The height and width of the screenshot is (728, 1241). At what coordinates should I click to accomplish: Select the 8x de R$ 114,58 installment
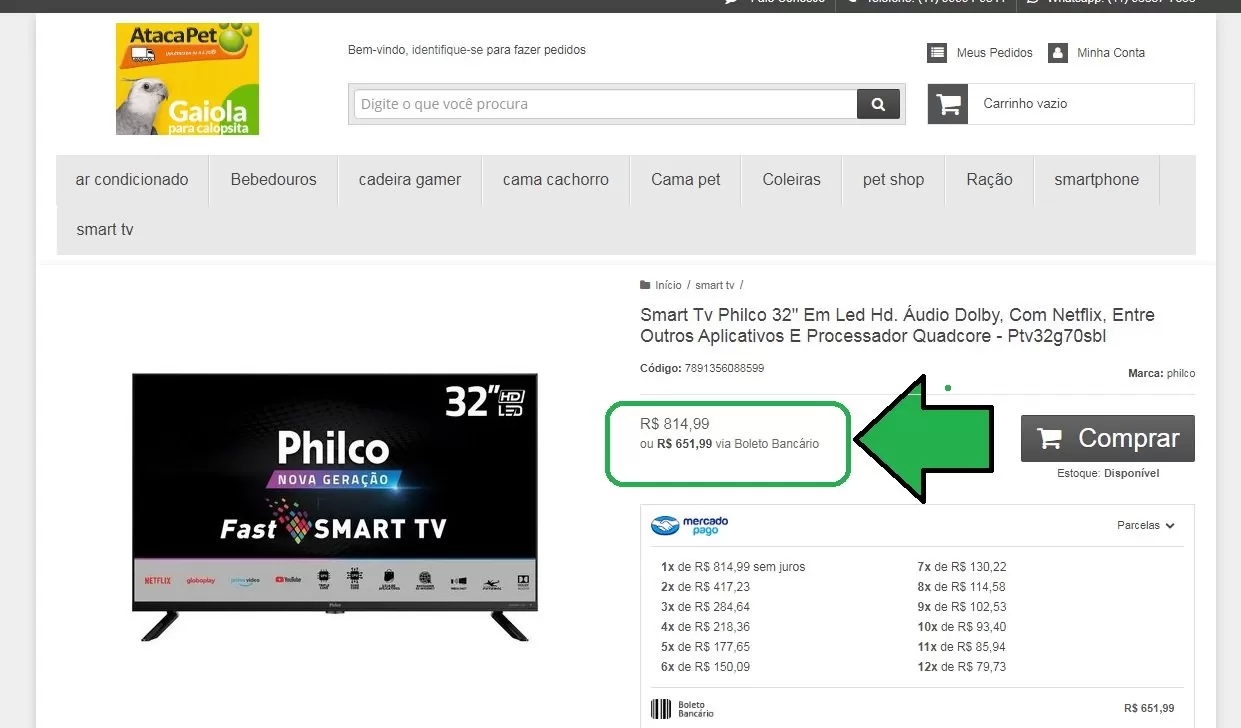click(962, 587)
